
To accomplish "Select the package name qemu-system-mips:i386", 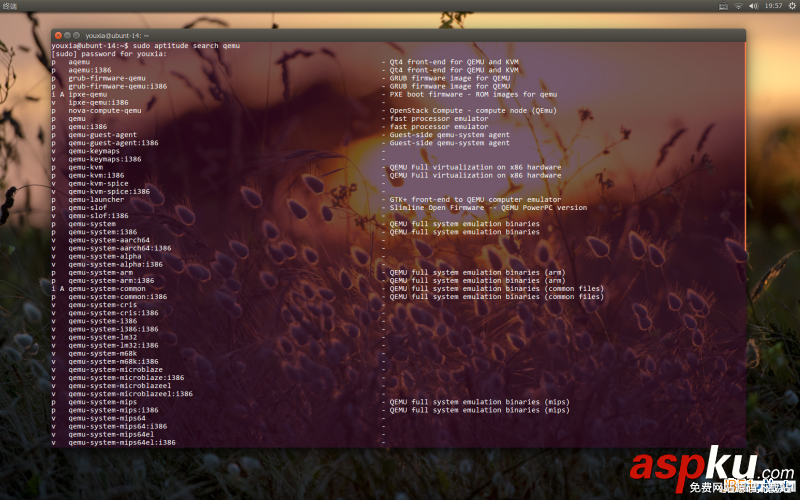I will tap(113, 410).
